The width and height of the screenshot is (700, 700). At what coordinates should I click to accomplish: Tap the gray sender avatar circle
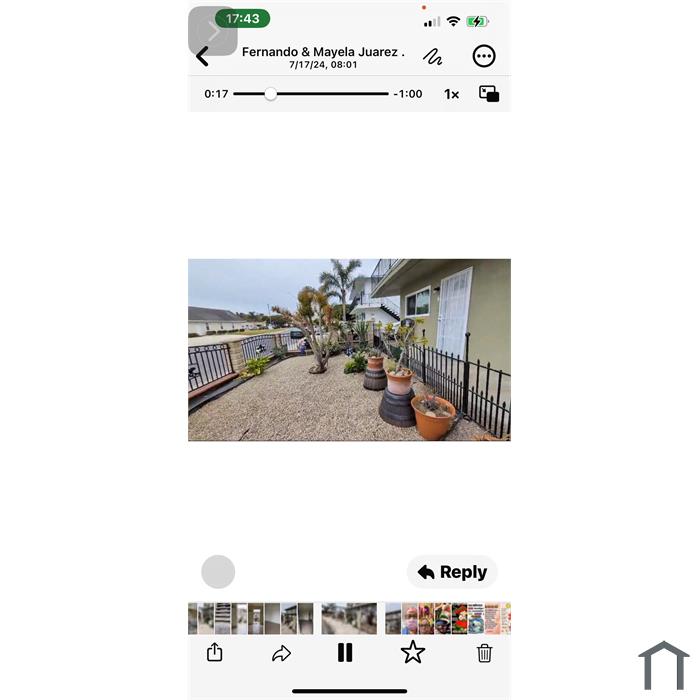point(218,572)
